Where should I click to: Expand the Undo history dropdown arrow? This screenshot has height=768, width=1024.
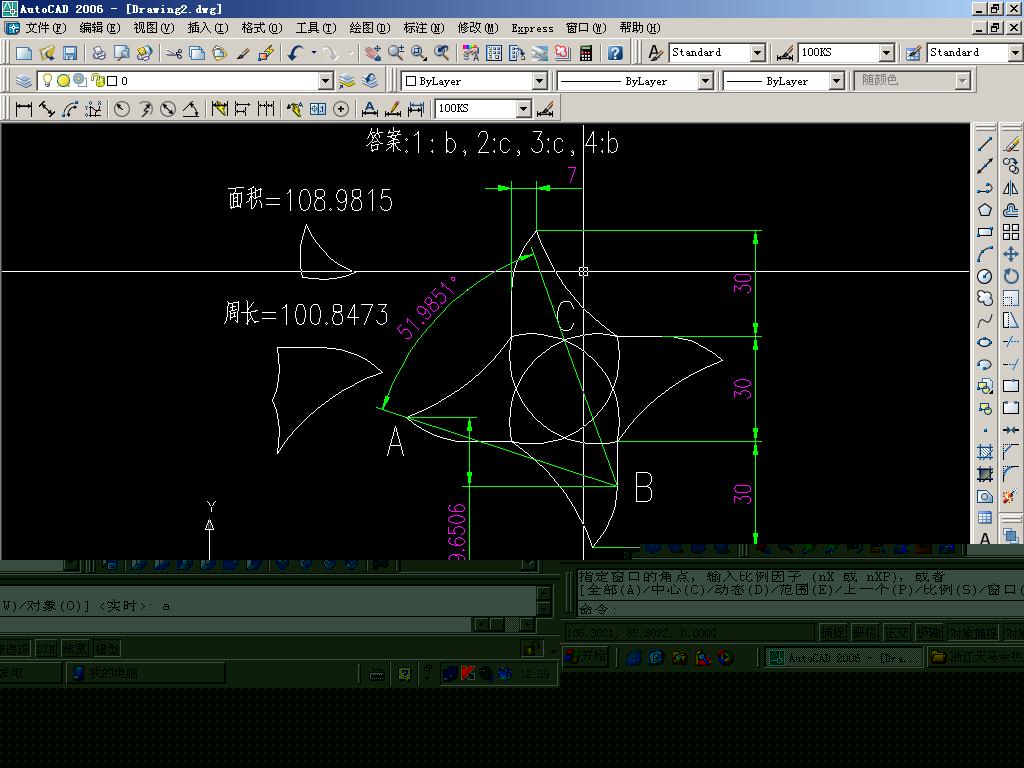click(x=313, y=54)
